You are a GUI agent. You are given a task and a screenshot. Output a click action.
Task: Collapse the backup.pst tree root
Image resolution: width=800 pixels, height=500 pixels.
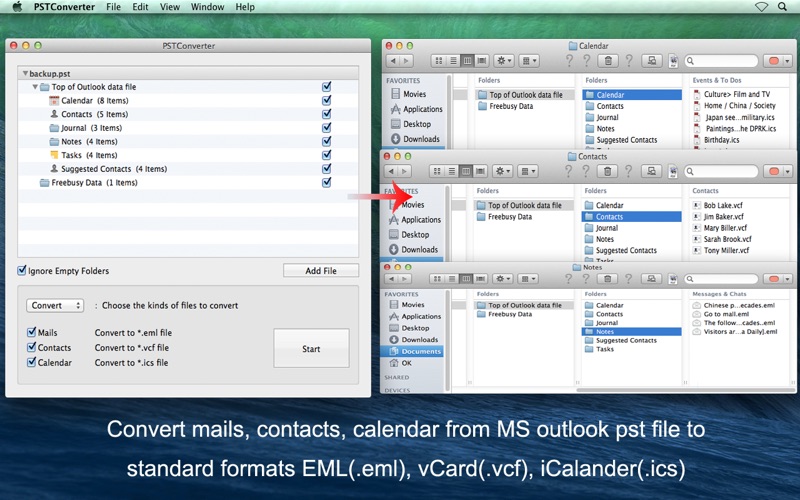click(x=25, y=73)
